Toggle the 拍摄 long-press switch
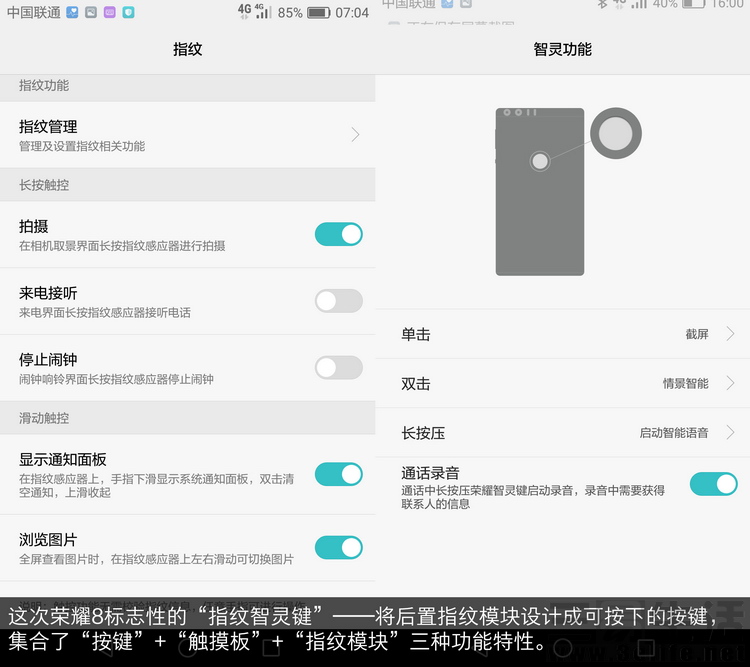Viewport: 750px width, 667px height. pos(339,234)
